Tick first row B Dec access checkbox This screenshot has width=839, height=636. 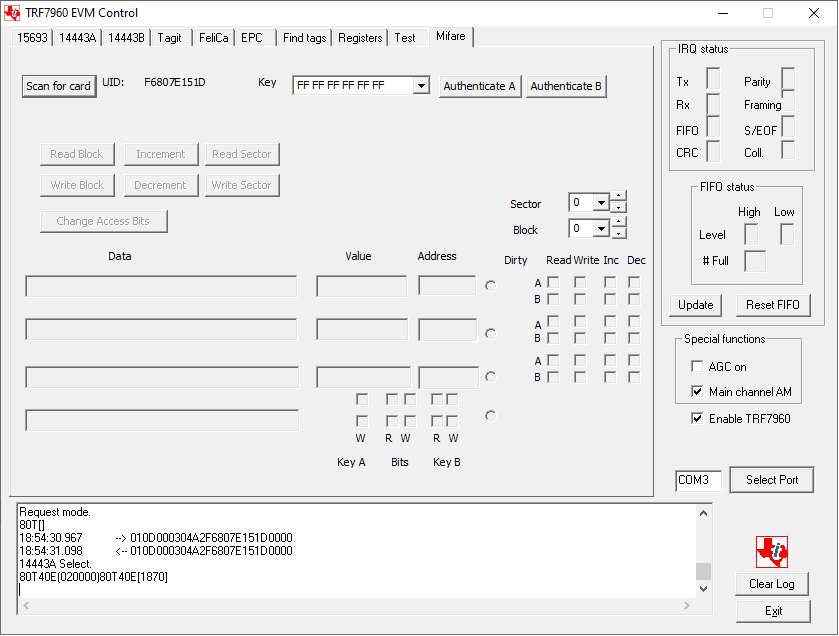[634, 299]
